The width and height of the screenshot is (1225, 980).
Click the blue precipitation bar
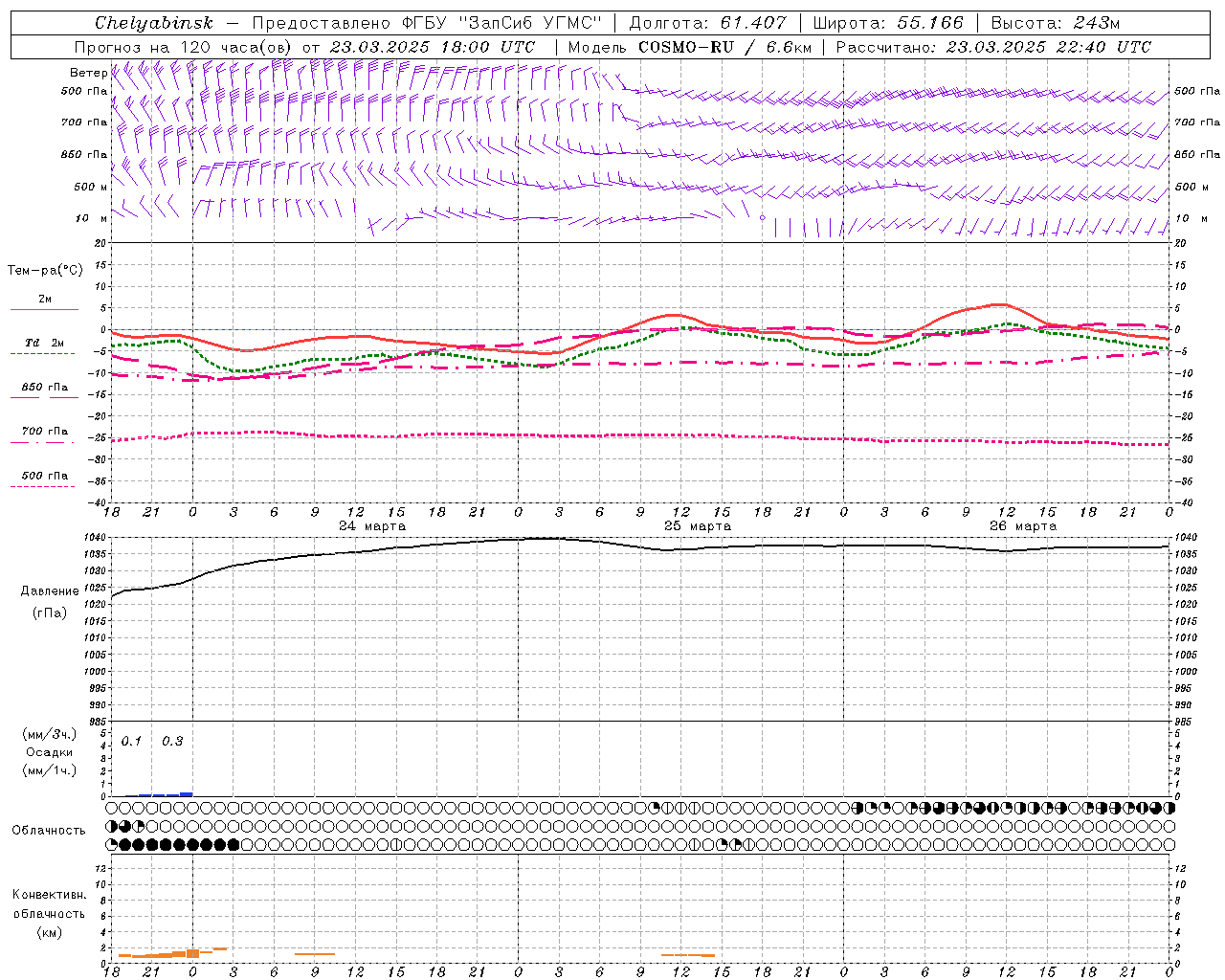click(165, 794)
